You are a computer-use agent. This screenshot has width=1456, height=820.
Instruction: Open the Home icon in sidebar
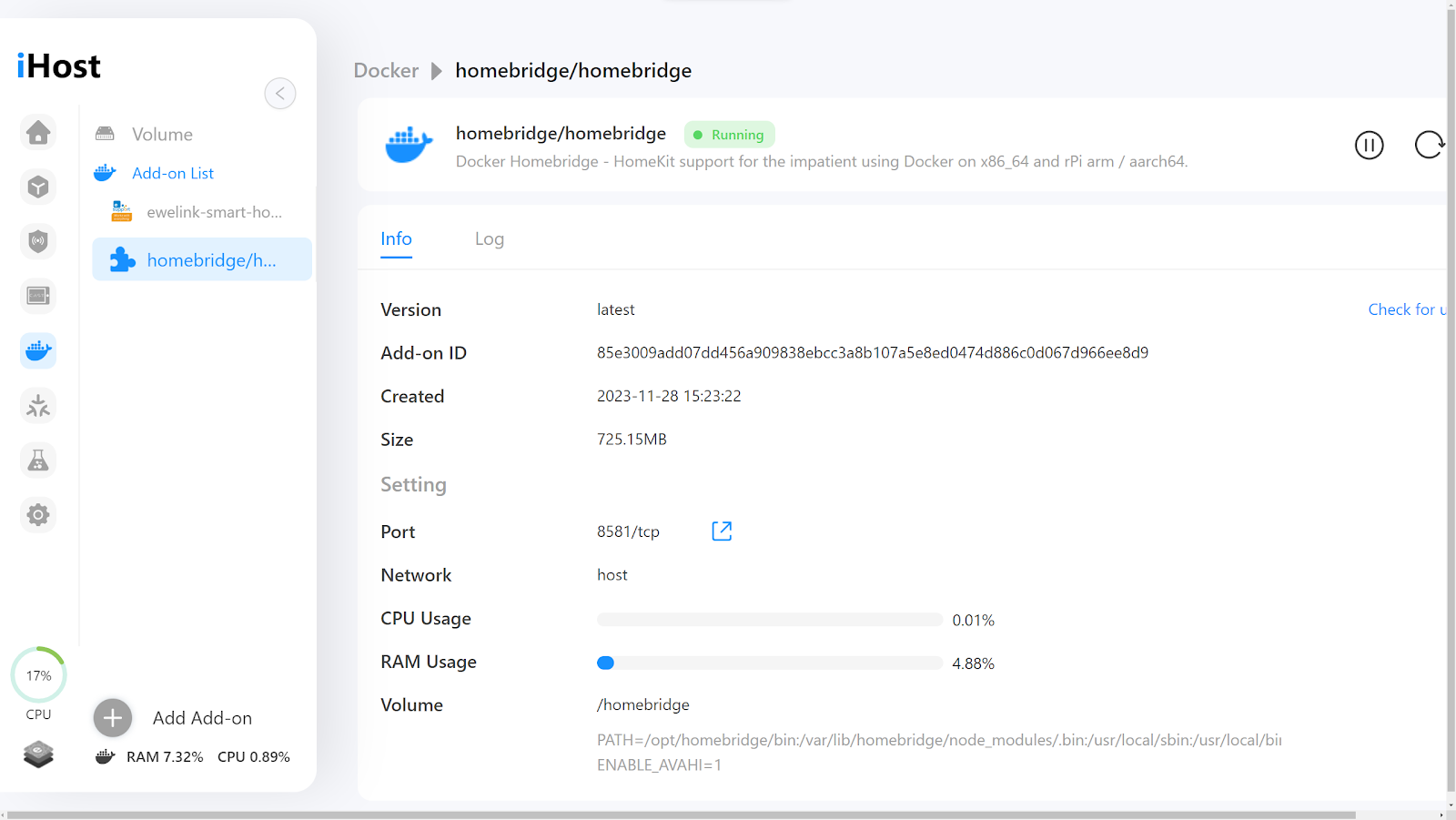point(38,133)
